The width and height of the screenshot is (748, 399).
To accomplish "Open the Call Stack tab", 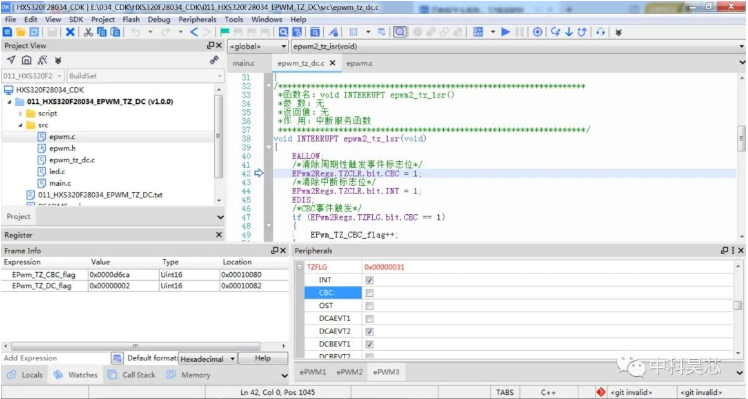I will tap(133, 375).
